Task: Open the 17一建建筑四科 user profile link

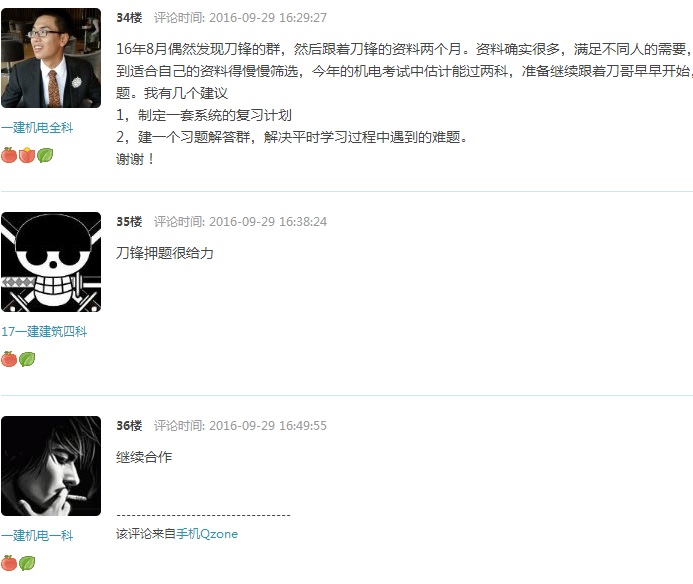Action: [44, 332]
